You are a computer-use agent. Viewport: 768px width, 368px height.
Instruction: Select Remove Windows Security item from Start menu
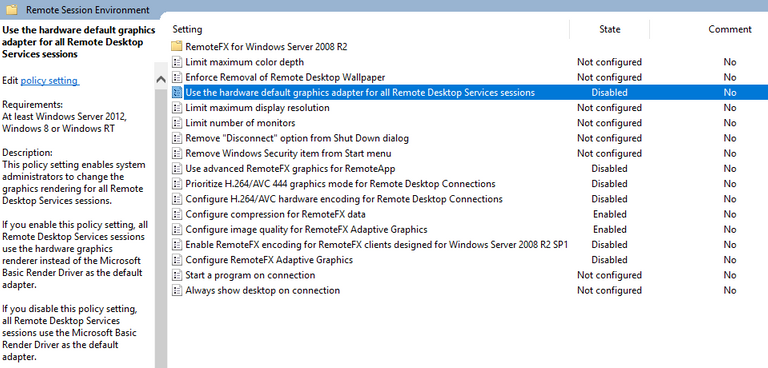click(x=288, y=153)
